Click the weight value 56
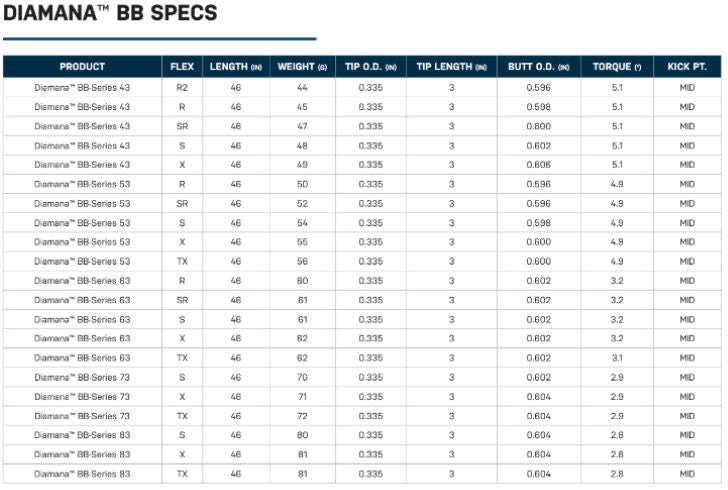The width and height of the screenshot is (728, 490). tap(302, 262)
